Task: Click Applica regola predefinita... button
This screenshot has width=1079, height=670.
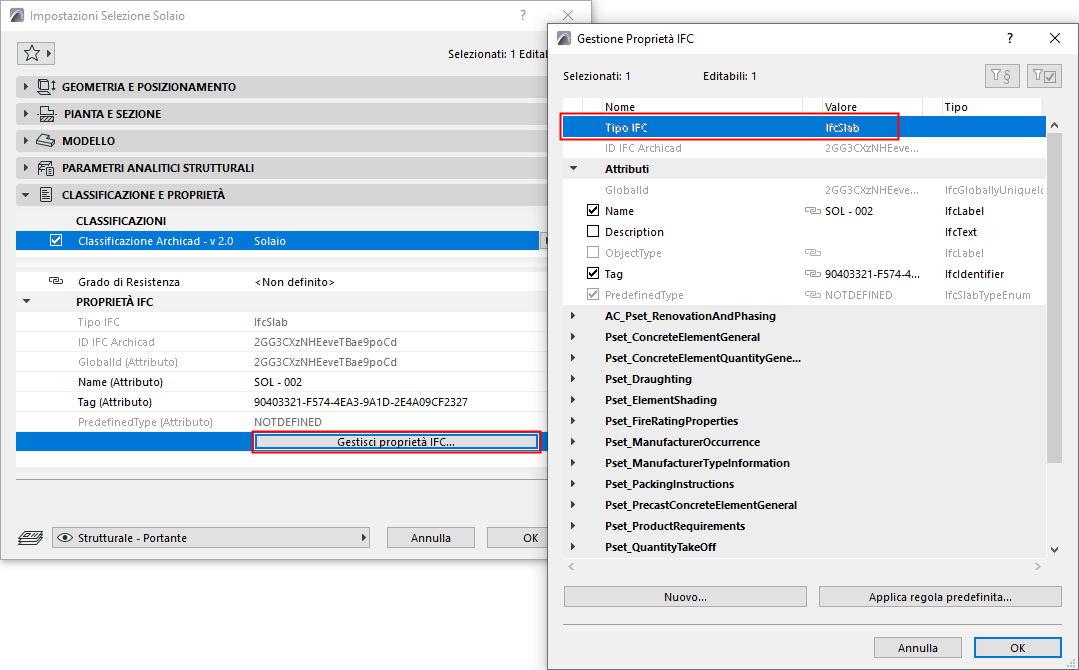Action: click(940, 597)
